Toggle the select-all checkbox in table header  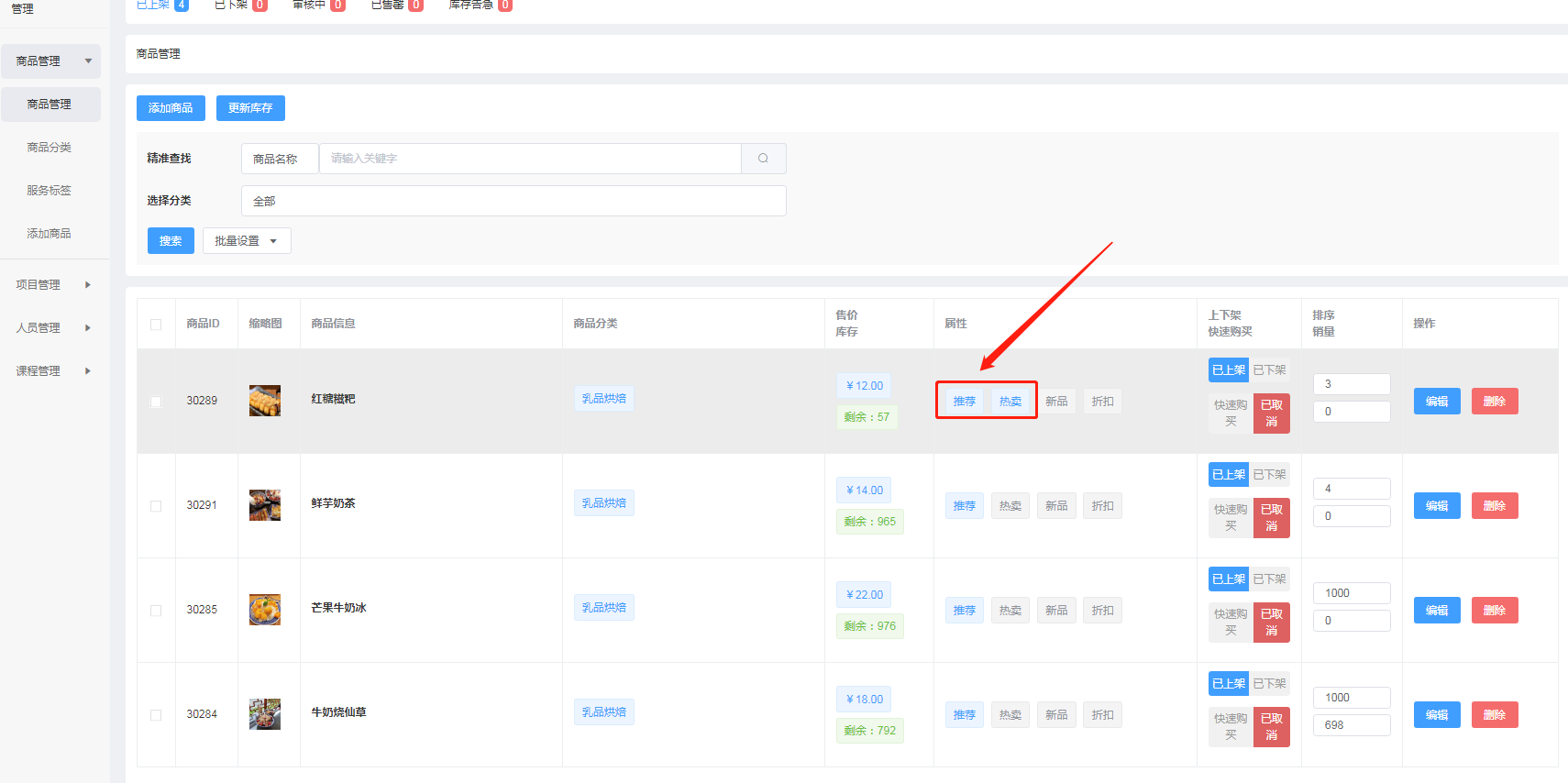pos(156,325)
